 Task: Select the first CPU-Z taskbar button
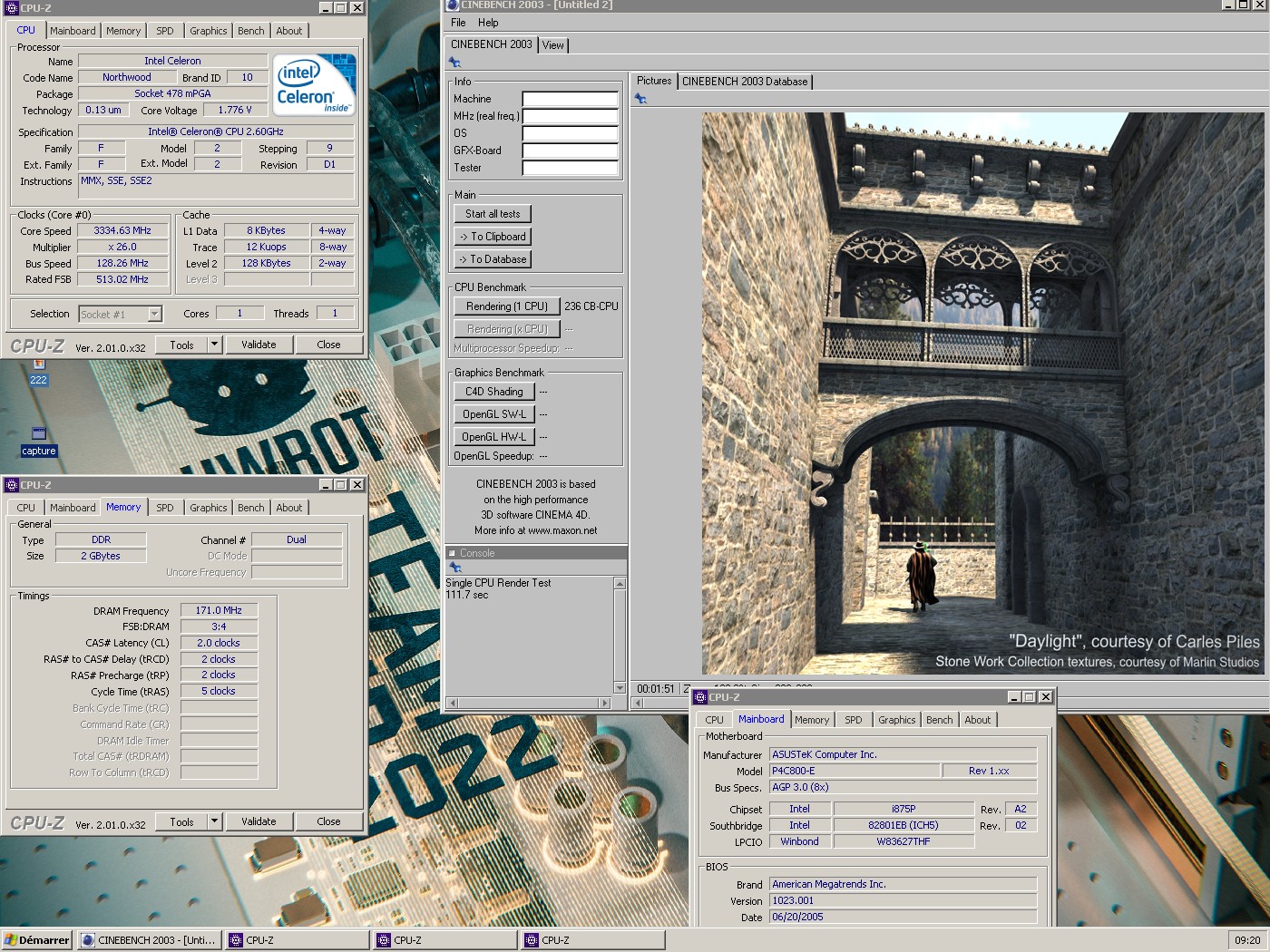[298, 940]
